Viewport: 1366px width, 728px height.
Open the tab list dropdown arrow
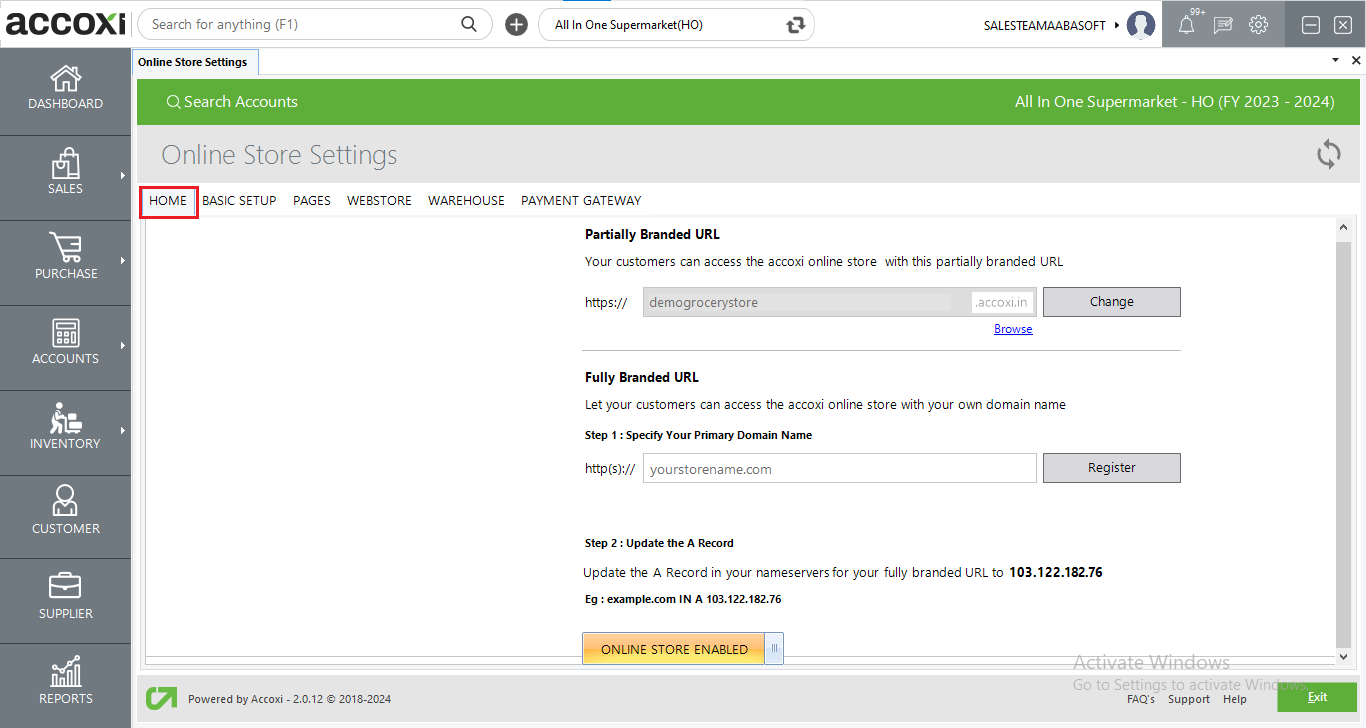click(x=1334, y=60)
